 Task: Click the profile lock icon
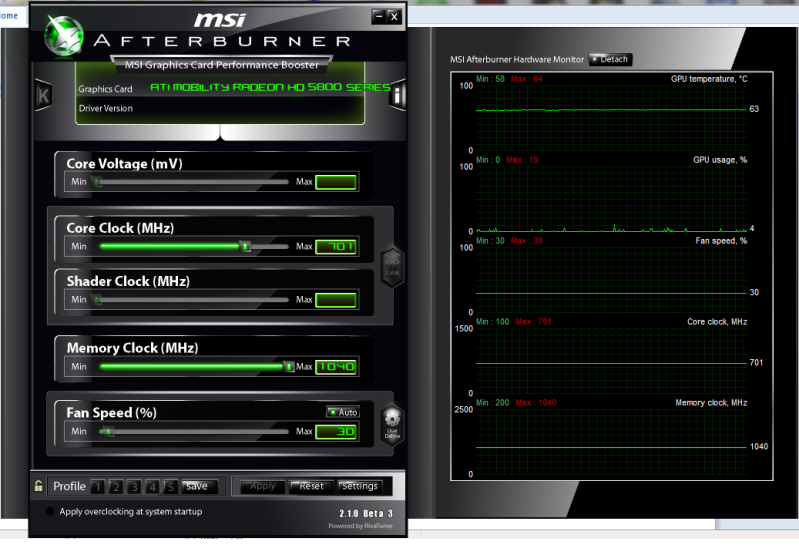(x=38, y=486)
